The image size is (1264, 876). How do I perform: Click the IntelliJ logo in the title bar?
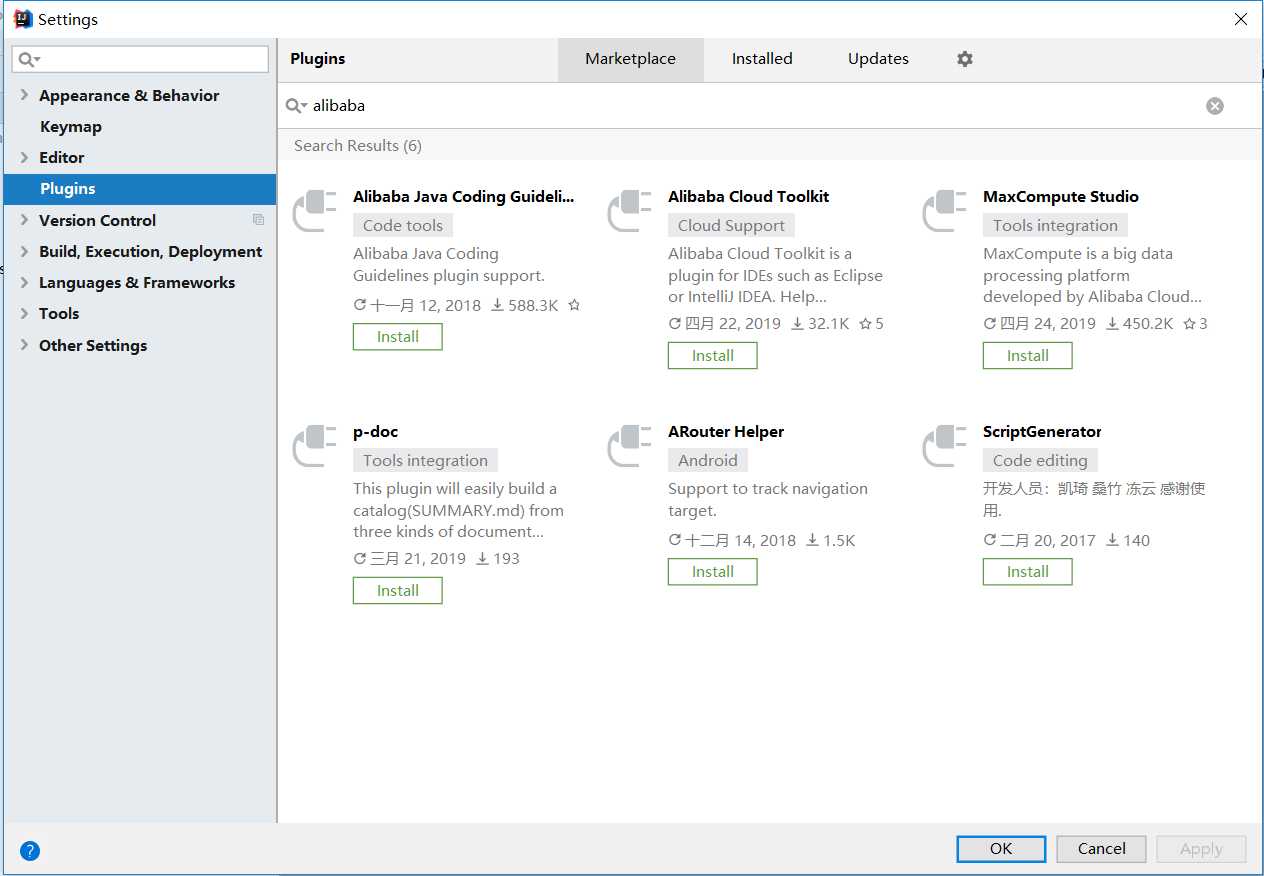click(22, 19)
